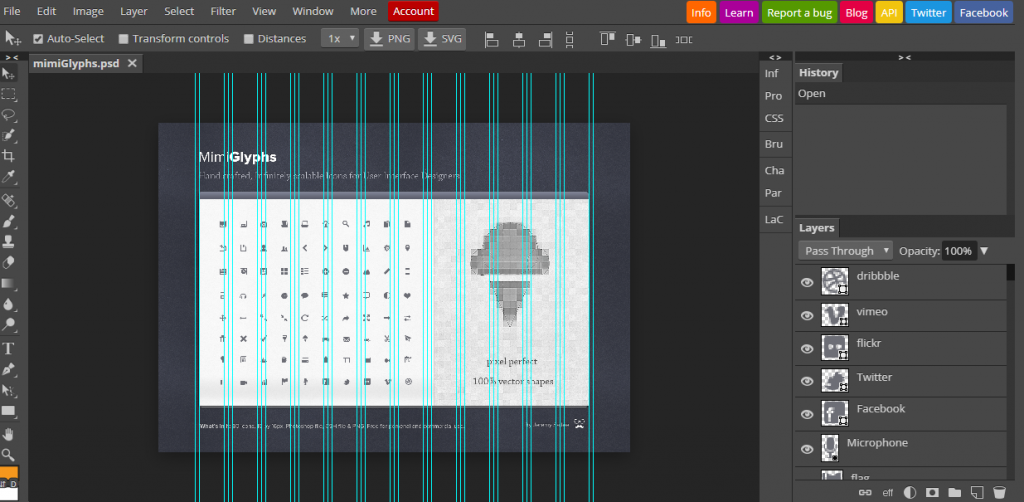Image resolution: width=1024 pixels, height=502 pixels.
Task: Expand the narrow side panel column
Action: point(775,57)
